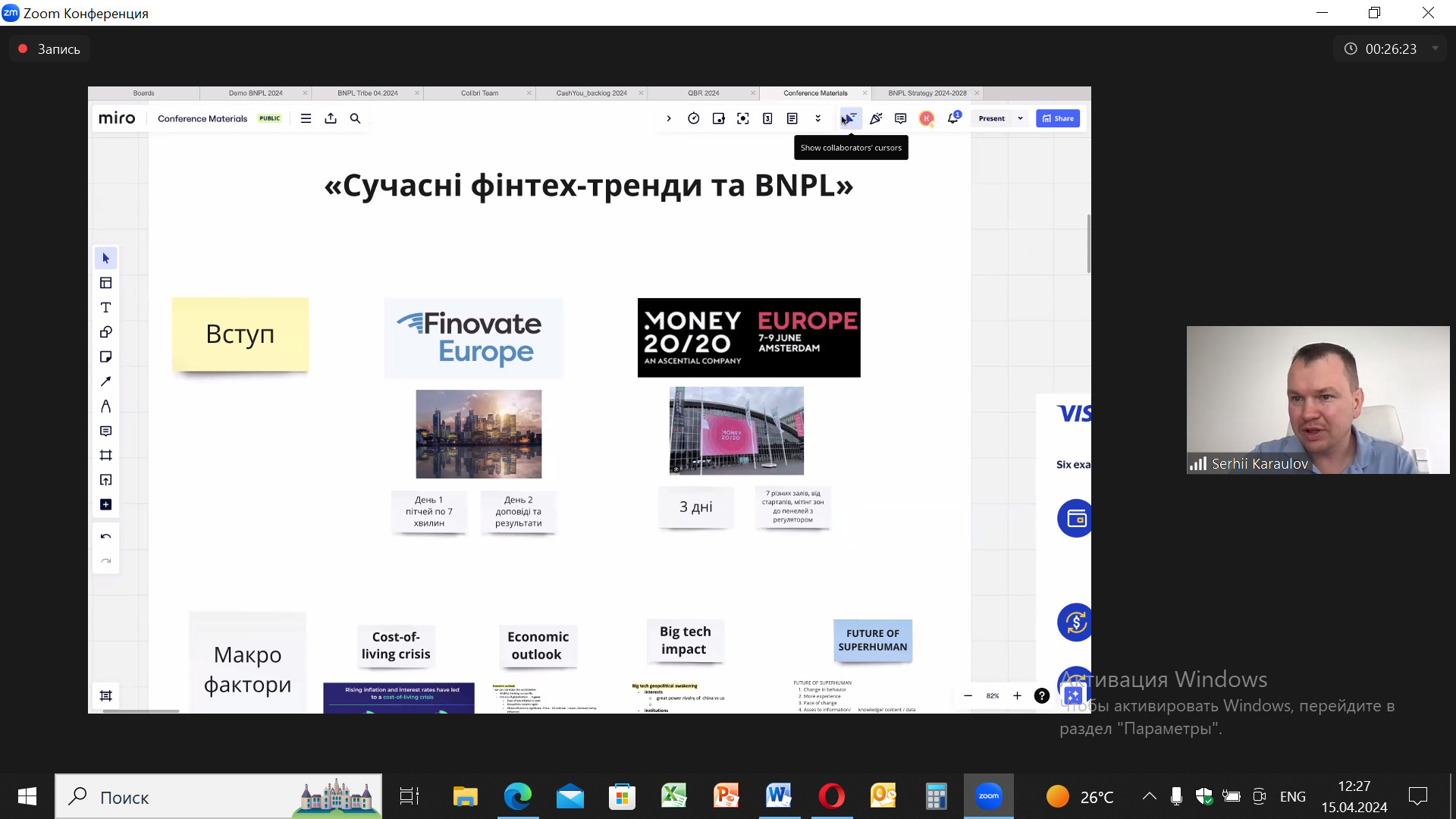Viewport: 1456px width, 819px height.
Task: Open the Miro timer tool
Action: coord(693,119)
